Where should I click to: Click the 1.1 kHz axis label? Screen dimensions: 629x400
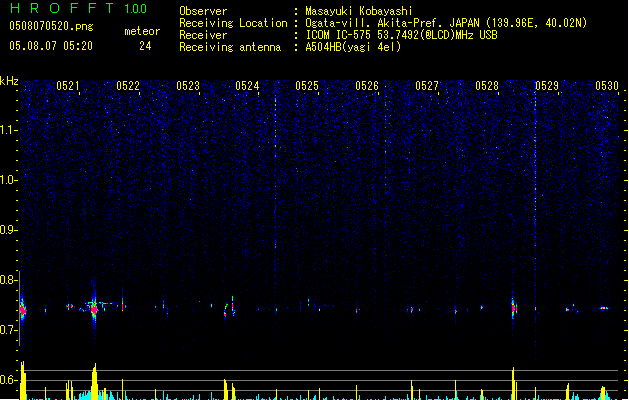click(x=9, y=130)
